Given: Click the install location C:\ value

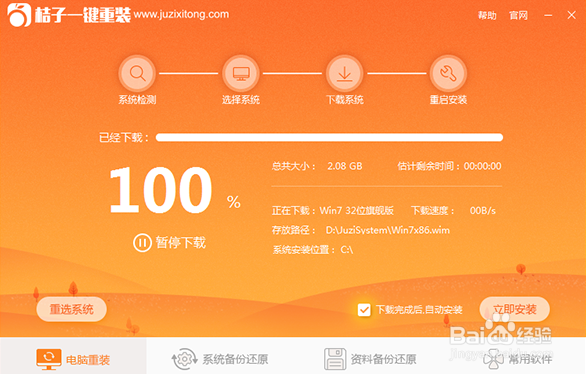Looking at the screenshot, I should tap(347, 250).
